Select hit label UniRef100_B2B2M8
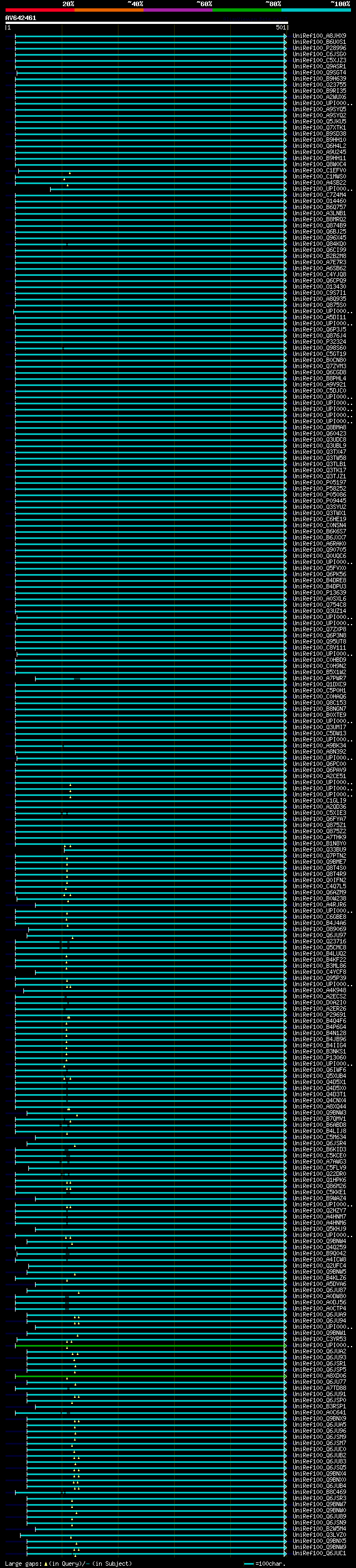 [319, 256]
